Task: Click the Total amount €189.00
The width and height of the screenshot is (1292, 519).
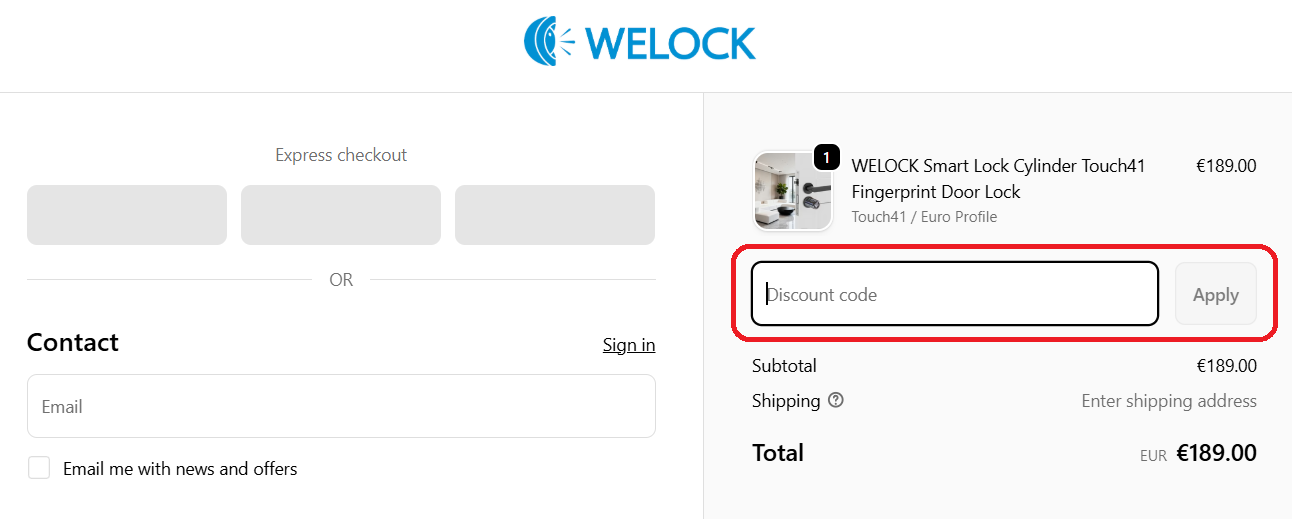Action: point(1216,453)
